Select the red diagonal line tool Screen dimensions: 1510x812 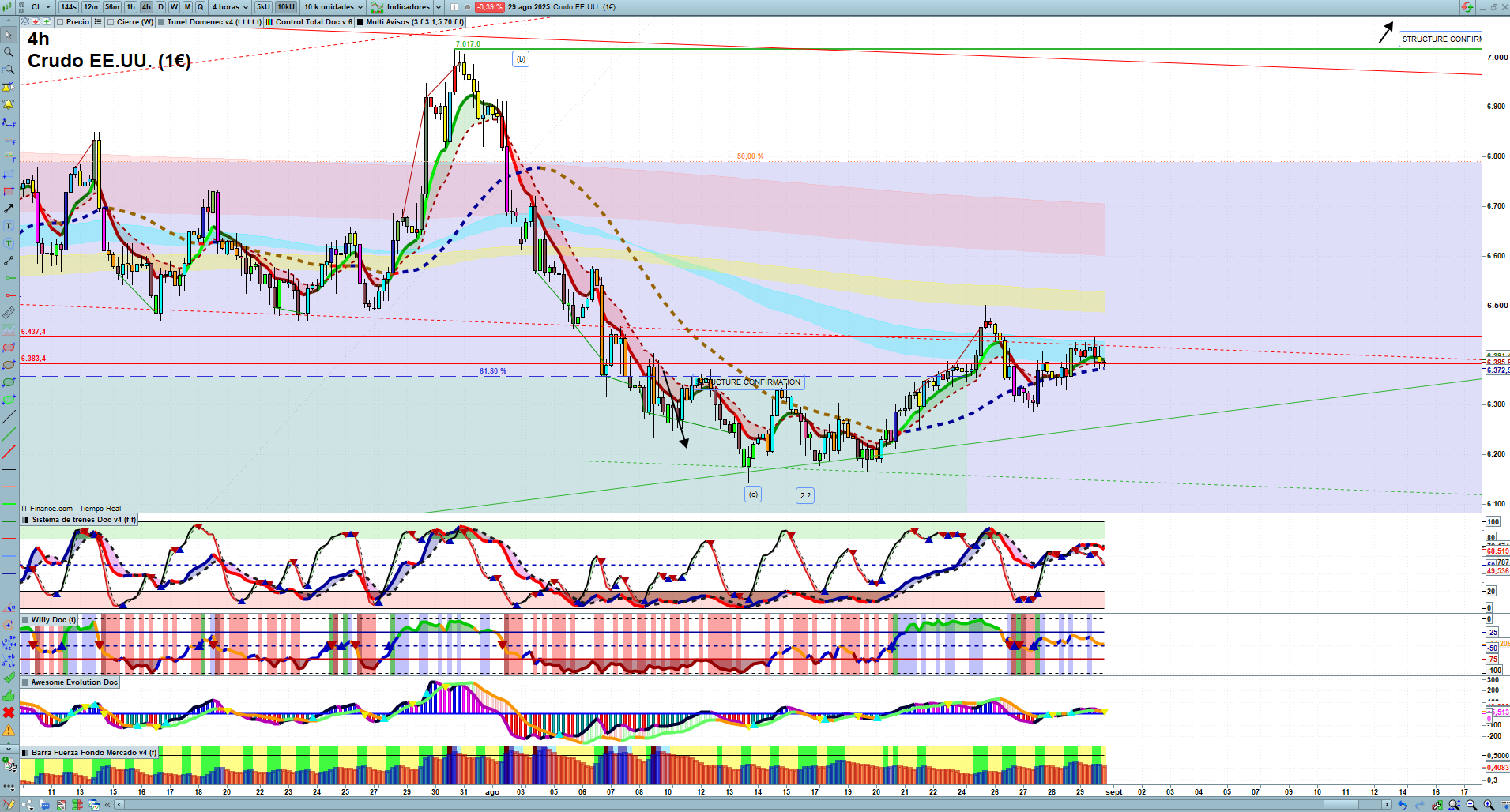tap(9, 452)
